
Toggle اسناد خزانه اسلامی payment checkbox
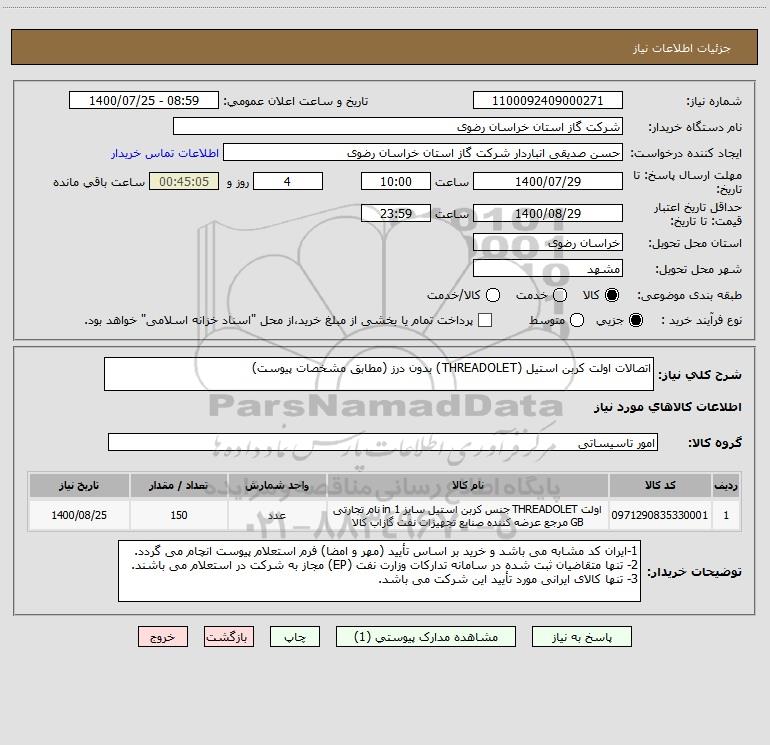click(485, 320)
